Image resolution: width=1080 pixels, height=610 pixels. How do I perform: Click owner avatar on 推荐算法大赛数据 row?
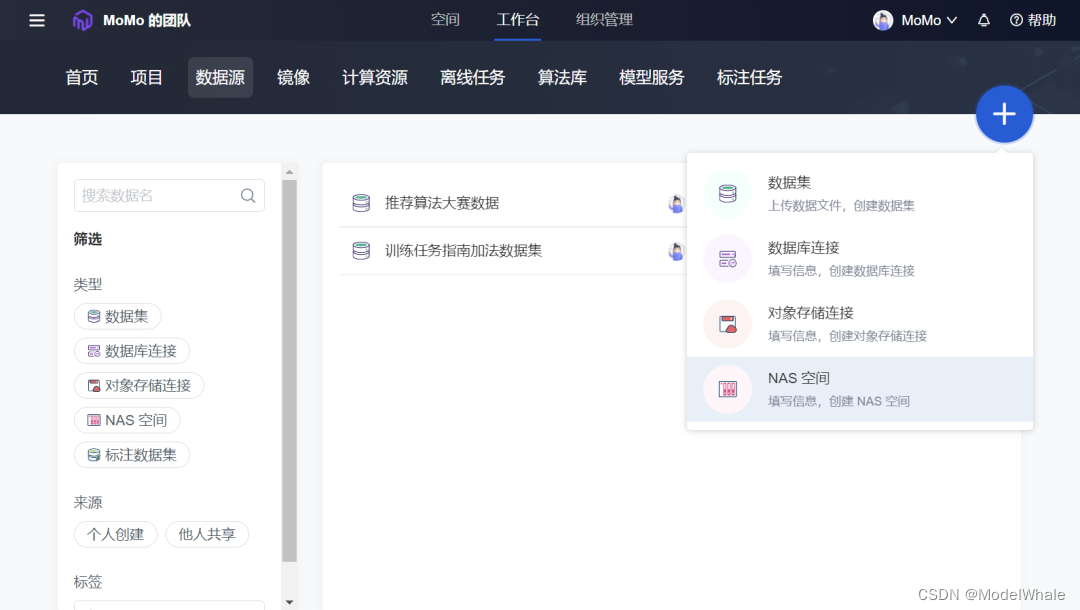point(676,204)
